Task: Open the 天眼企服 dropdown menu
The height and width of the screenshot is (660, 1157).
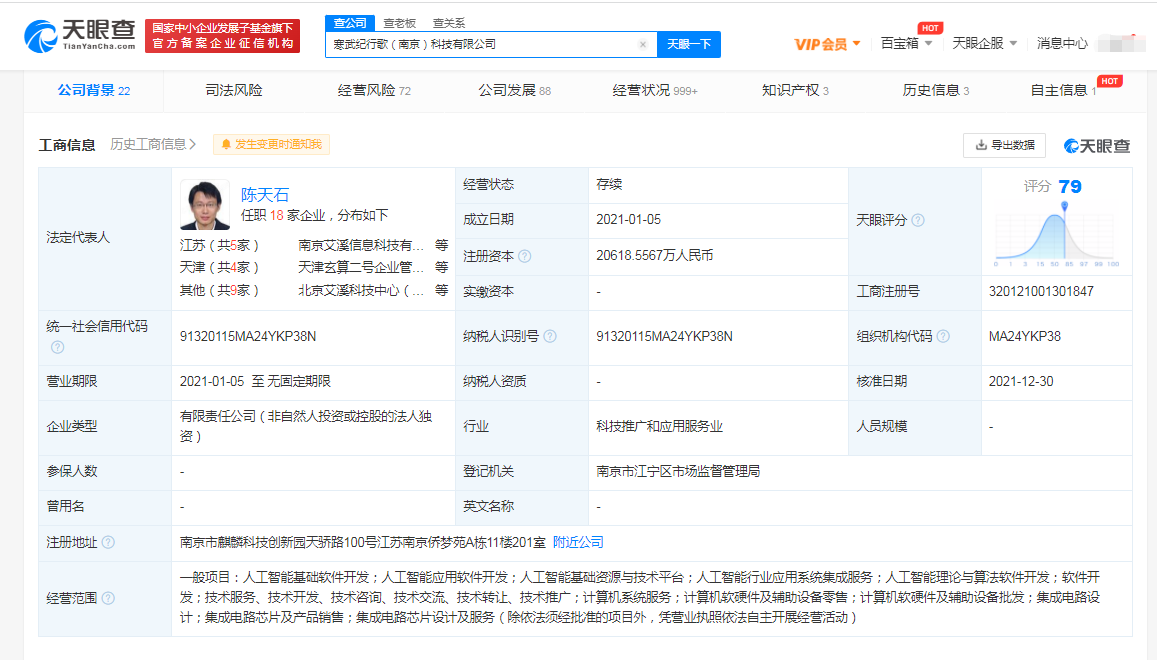Action: tap(984, 44)
